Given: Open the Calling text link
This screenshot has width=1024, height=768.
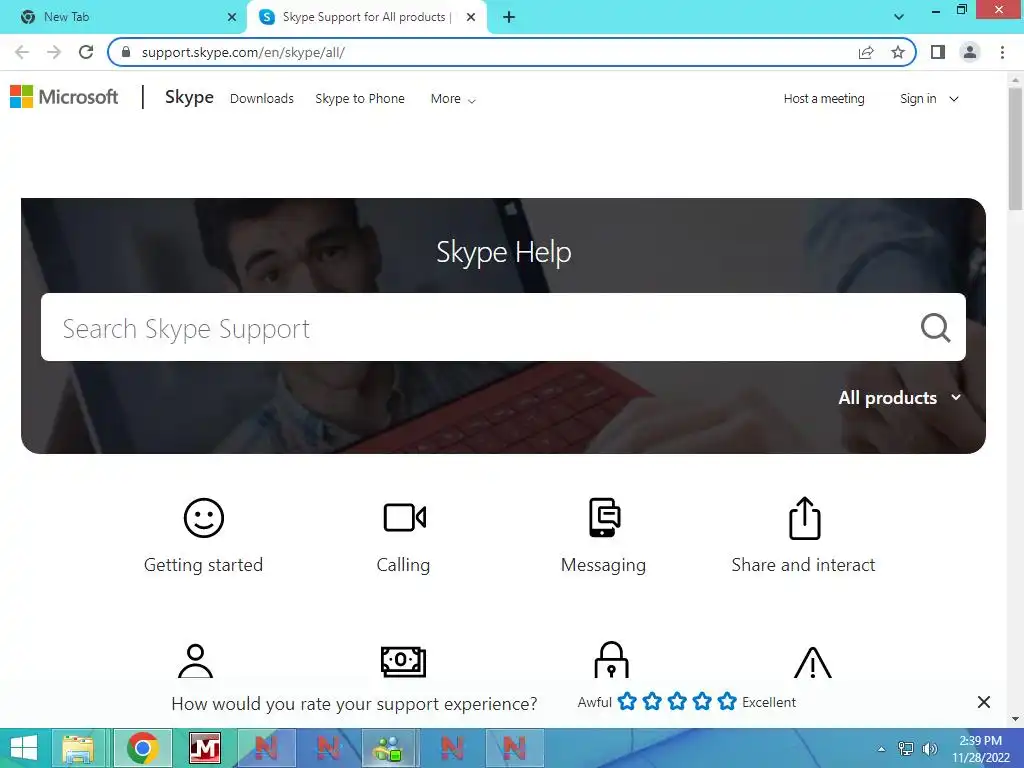Looking at the screenshot, I should (x=404, y=565).
